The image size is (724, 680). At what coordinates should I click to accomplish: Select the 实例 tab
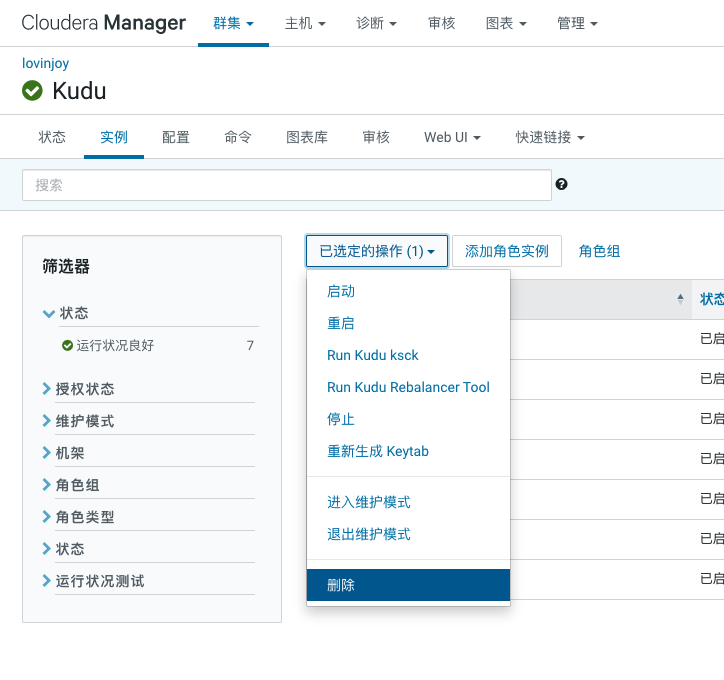point(114,137)
